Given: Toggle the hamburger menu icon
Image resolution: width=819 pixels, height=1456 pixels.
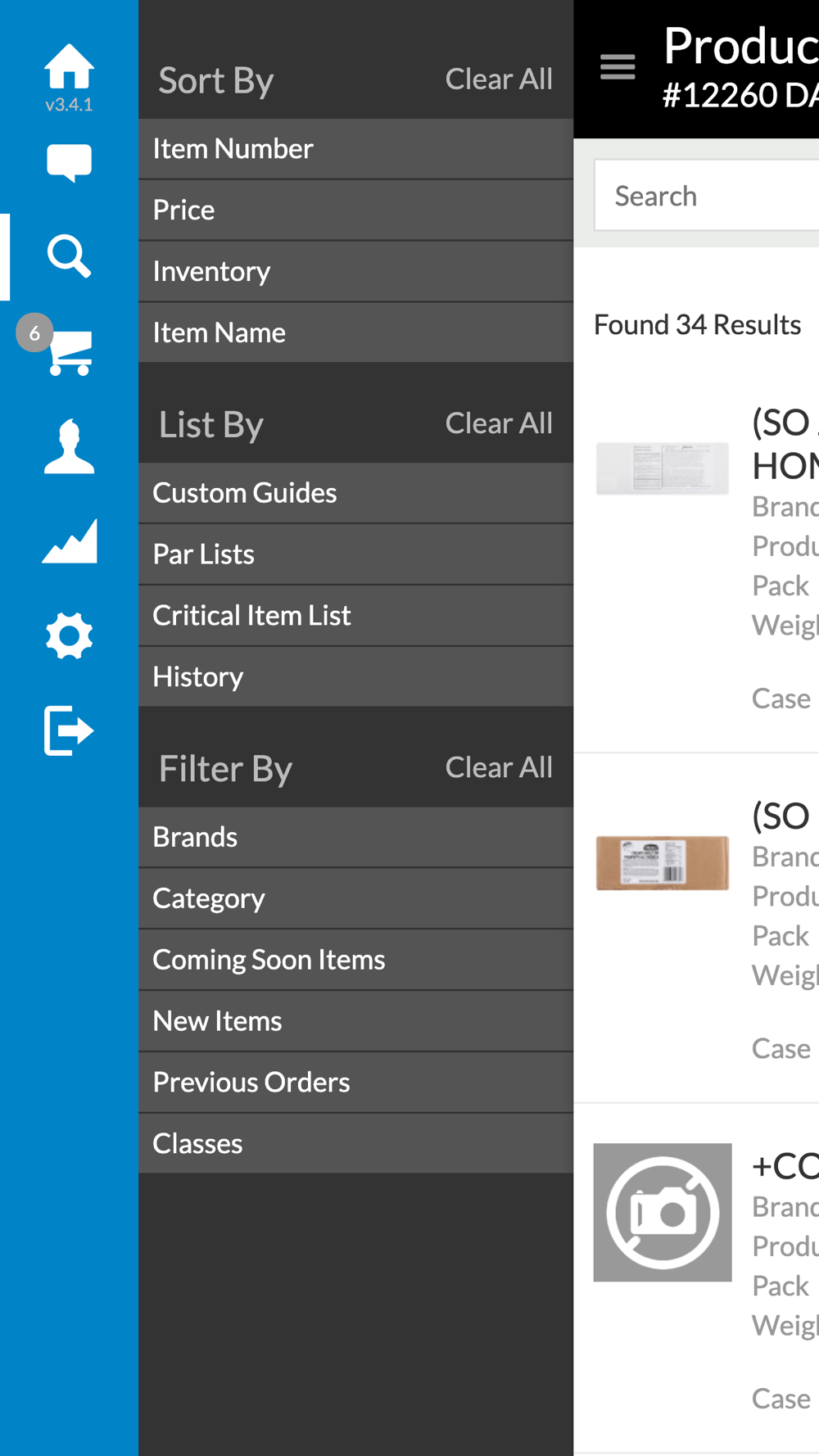Looking at the screenshot, I should [x=618, y=67].
